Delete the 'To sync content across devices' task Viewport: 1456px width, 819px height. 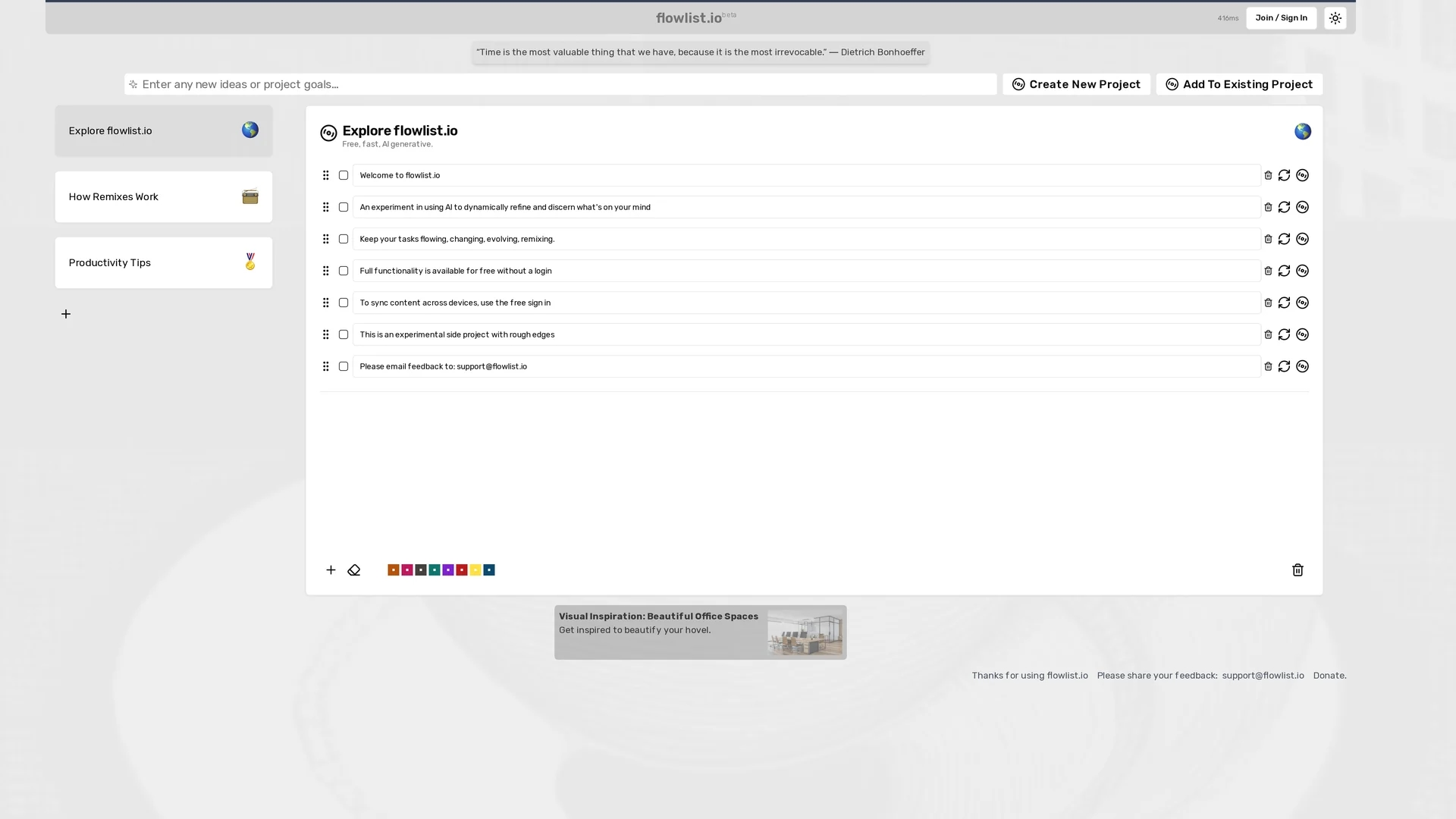click(1268, 303)
